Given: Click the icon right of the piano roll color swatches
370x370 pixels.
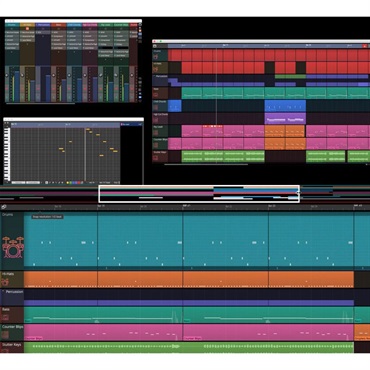Looking at the screenshot, I should pyautogui.click(x=82, y=182).
